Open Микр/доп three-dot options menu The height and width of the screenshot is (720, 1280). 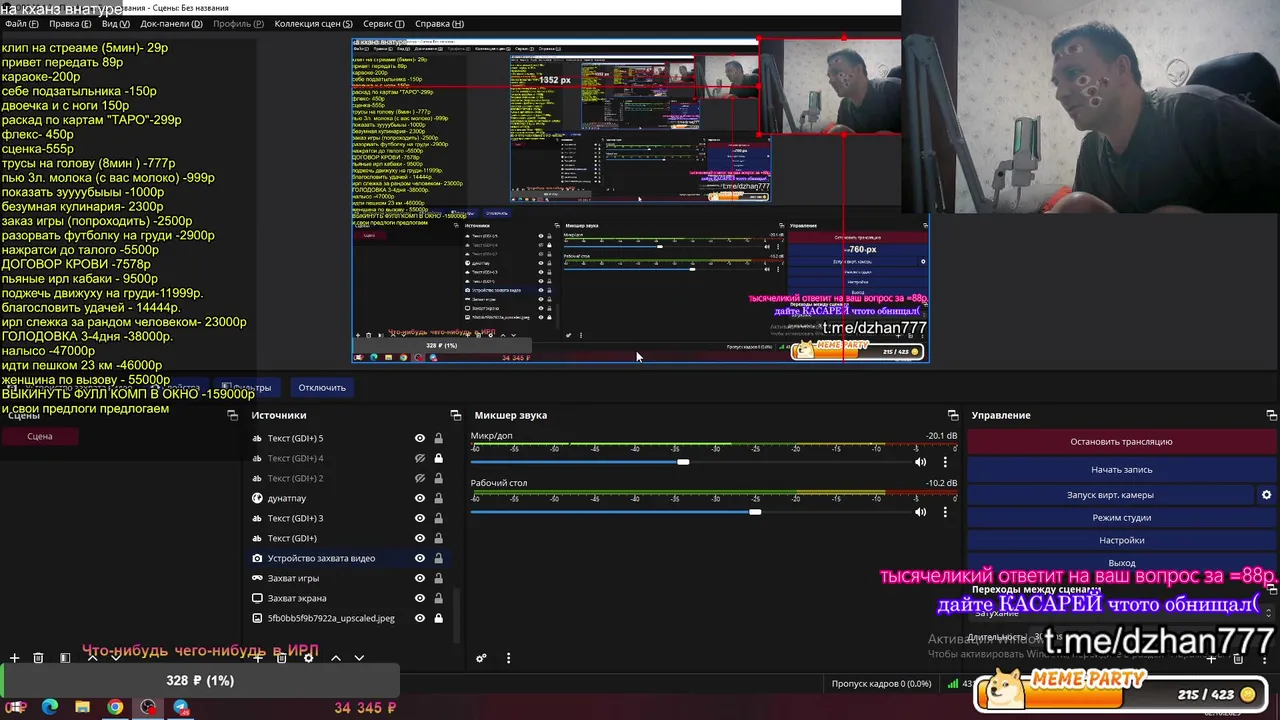tap(945, 462)
